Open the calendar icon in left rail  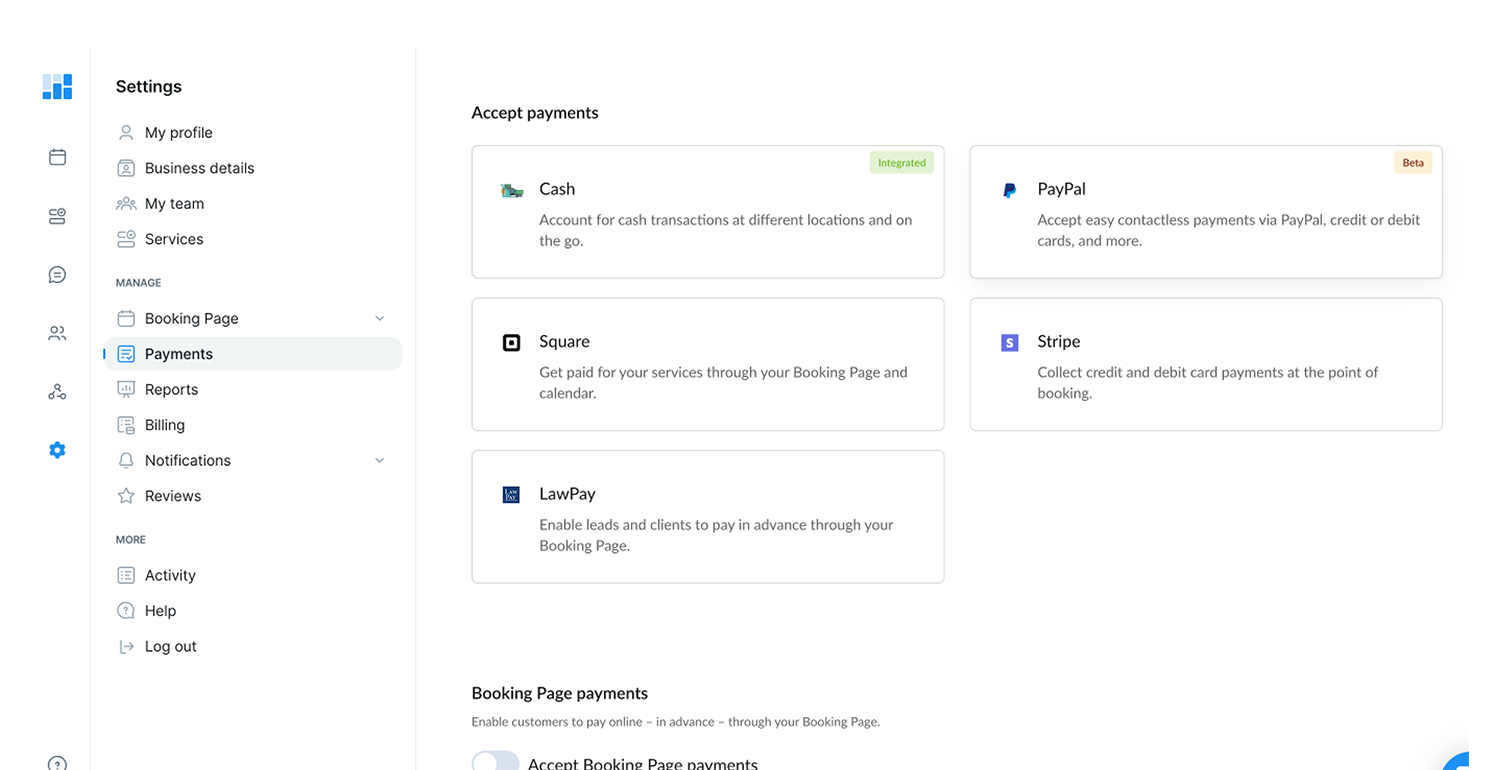coord(57,157)
